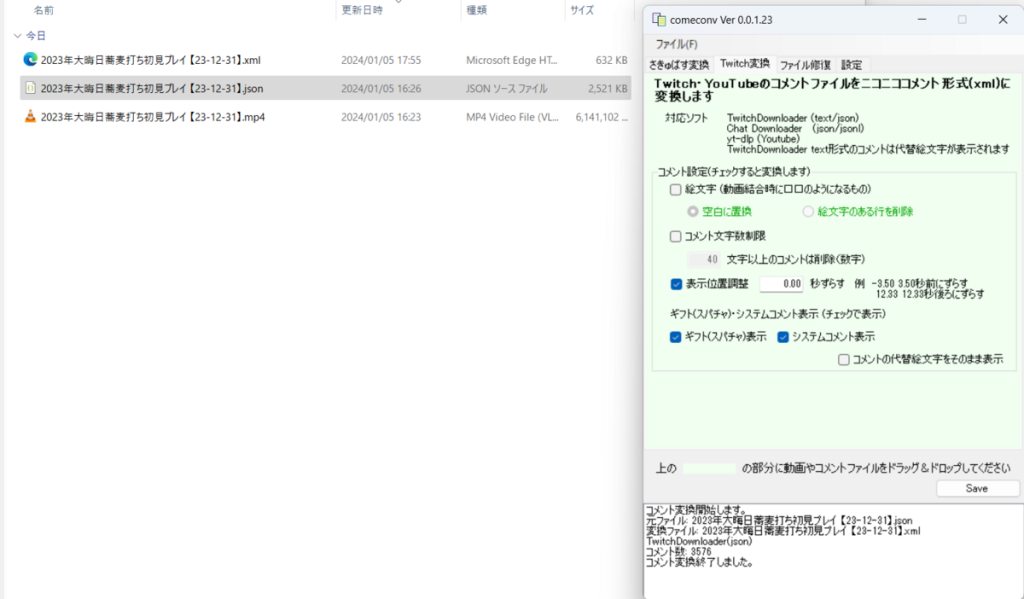
Task: Open the ファイル(F) menu
Action: click(x=676, y=45)
